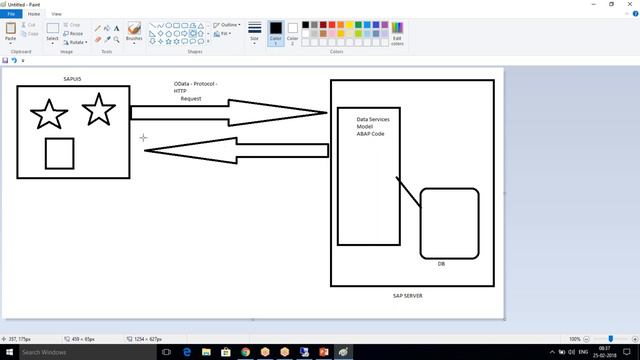Click the Search Windows box
640x360 pixels.
coord(87,352)
